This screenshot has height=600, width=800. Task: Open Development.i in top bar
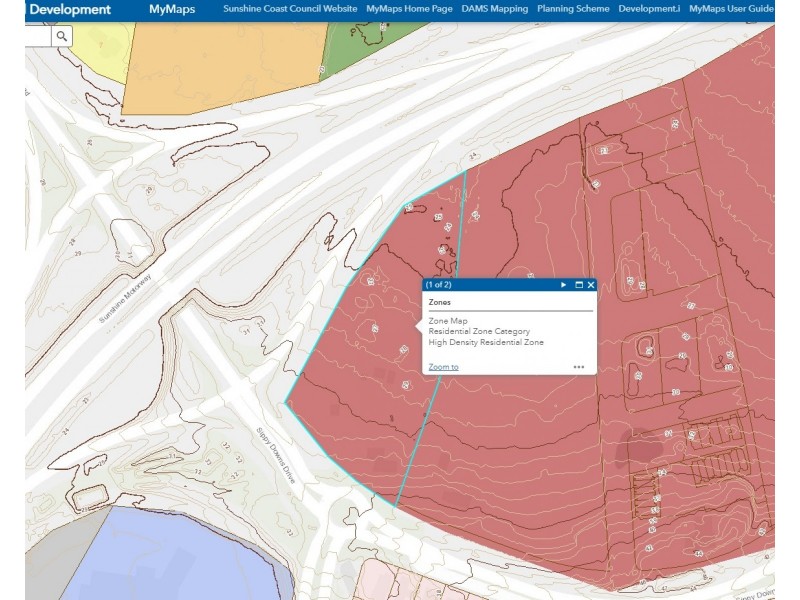click(x=648, y=9)
